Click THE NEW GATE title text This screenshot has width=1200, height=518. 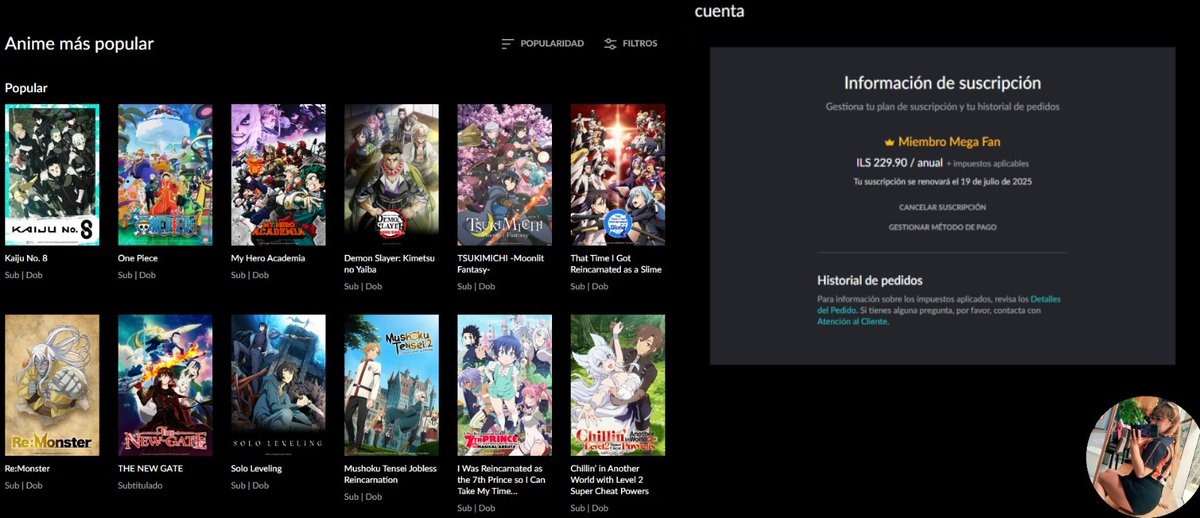click(x=150, y=468)
